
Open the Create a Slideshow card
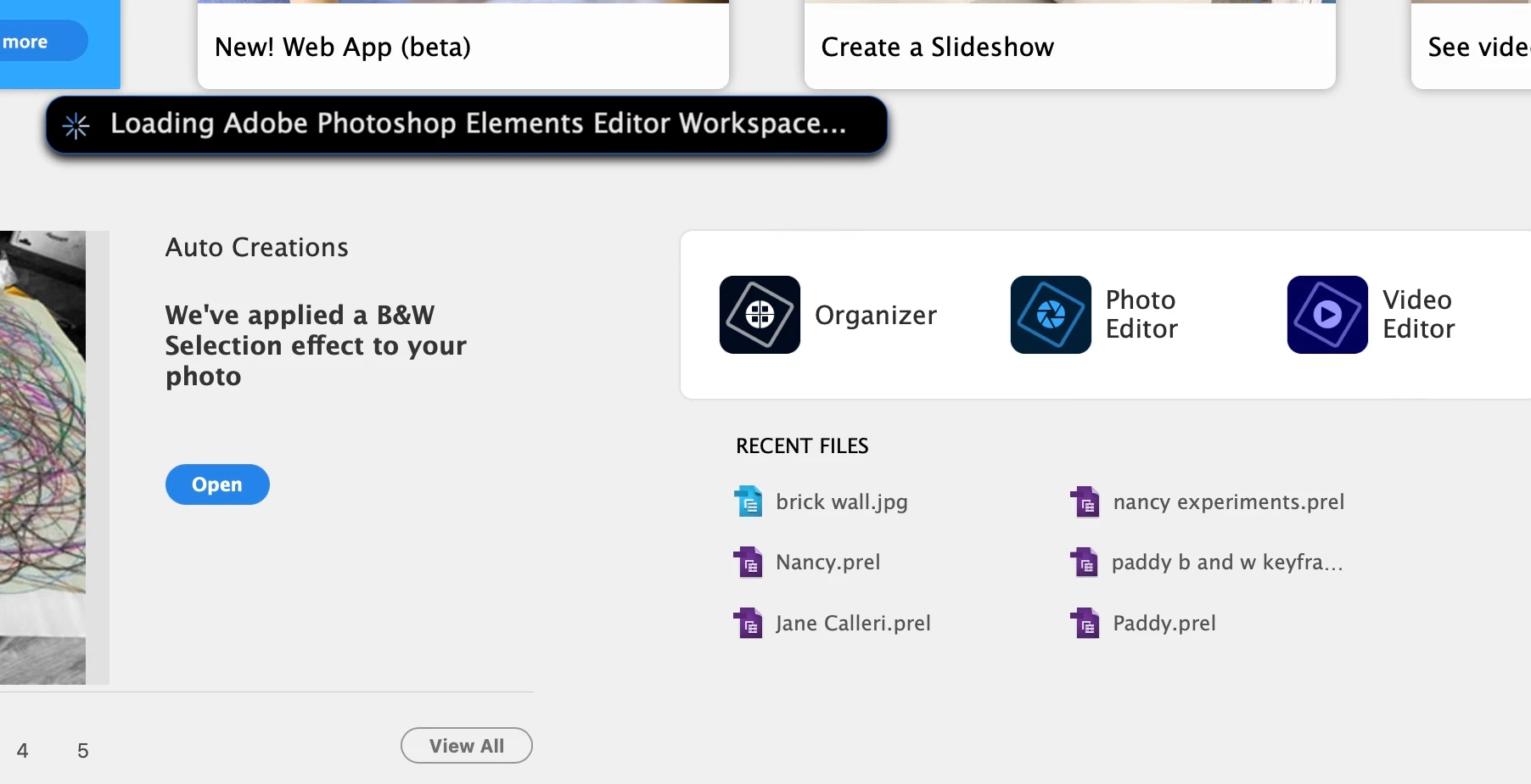pos(1070,44)
